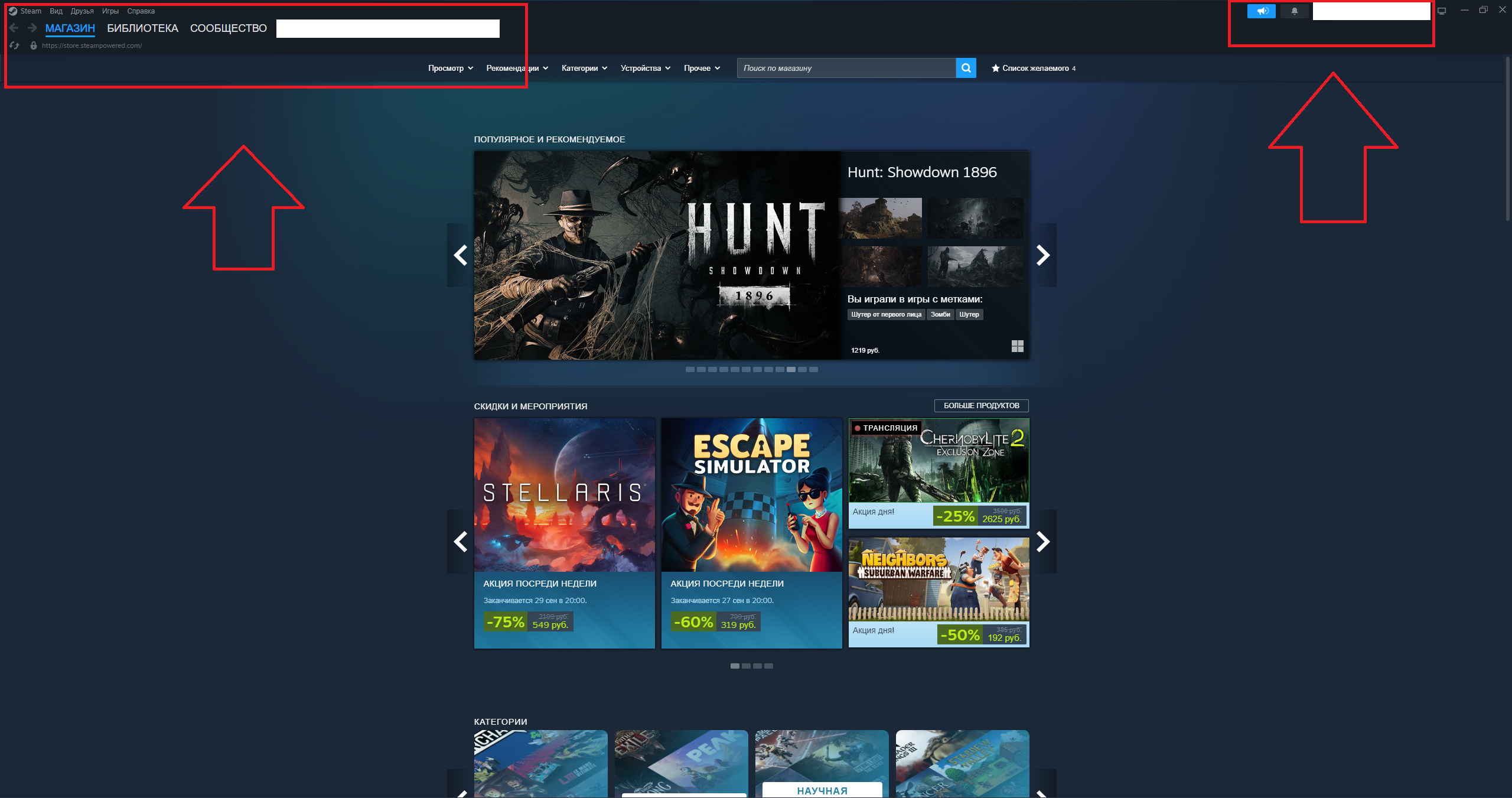Select fourth Hunt screenshot thumbnail, bottom right
This screenshot has height=798, width=1512.
pyautogui.click(x=975, y=267)
